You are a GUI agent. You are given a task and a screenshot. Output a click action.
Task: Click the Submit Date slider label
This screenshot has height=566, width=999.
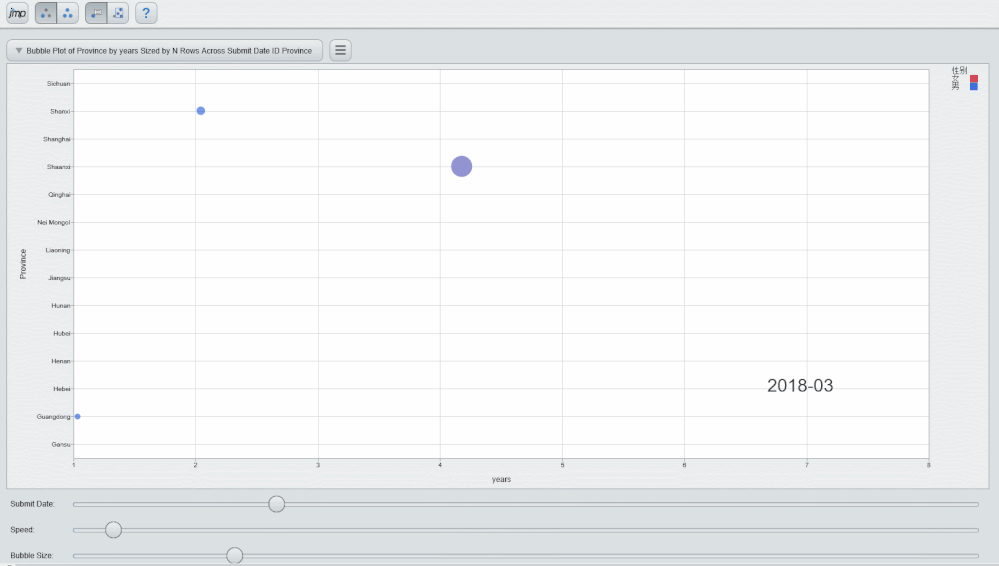click(x=32, y=504)
